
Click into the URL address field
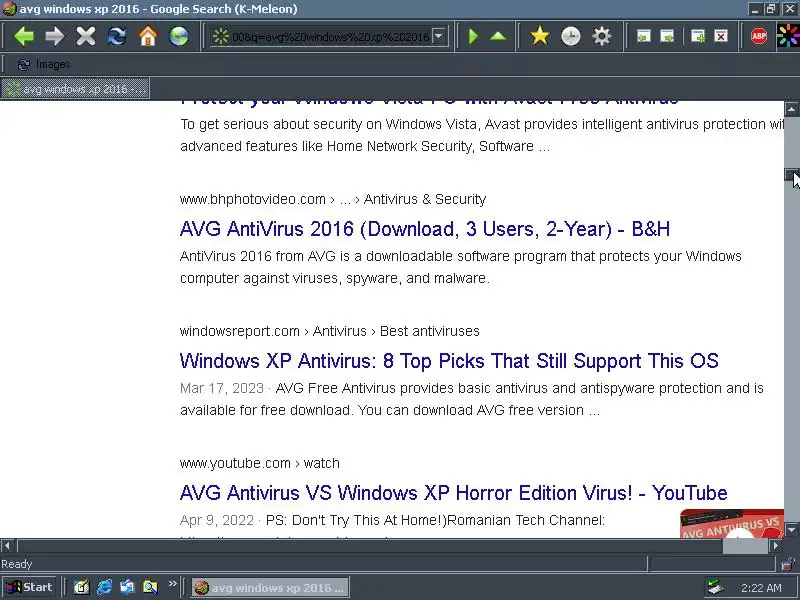click(330, 37)
